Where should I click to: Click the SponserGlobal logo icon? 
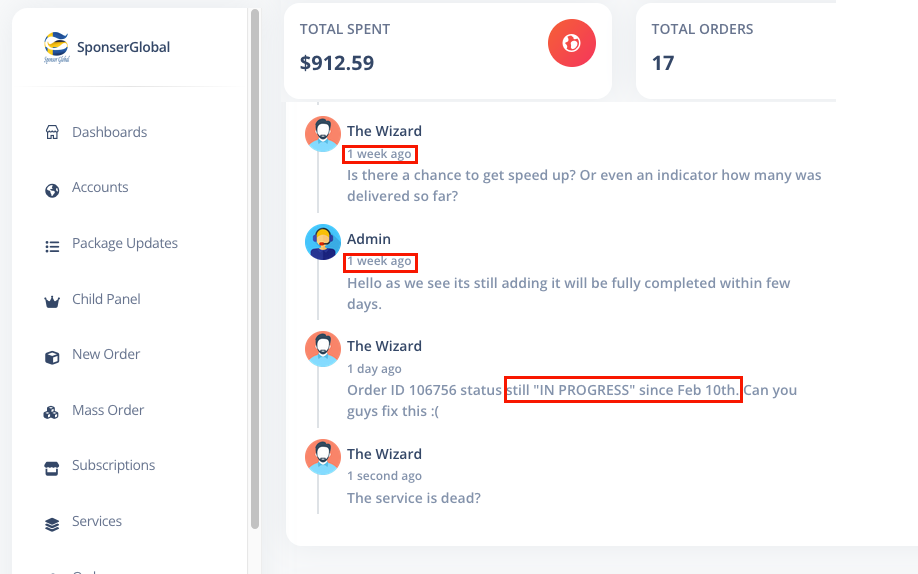(x=56, y=47)
